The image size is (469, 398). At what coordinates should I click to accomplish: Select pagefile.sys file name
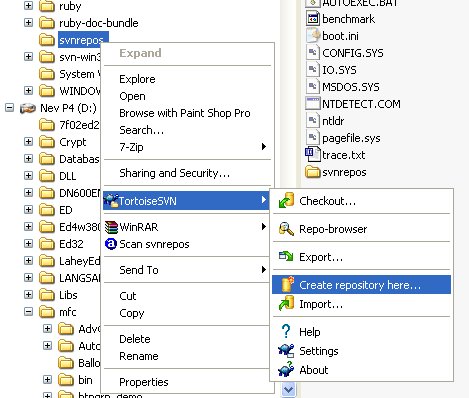click(351, 138)
